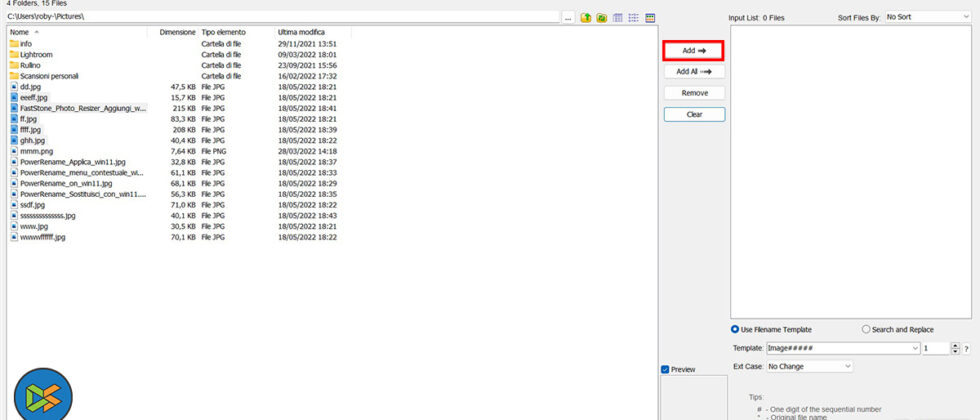The height and width of the screenshot is (420, 980).
Task: Click the file icon of ff.jpg
Action: pos(14,119)
